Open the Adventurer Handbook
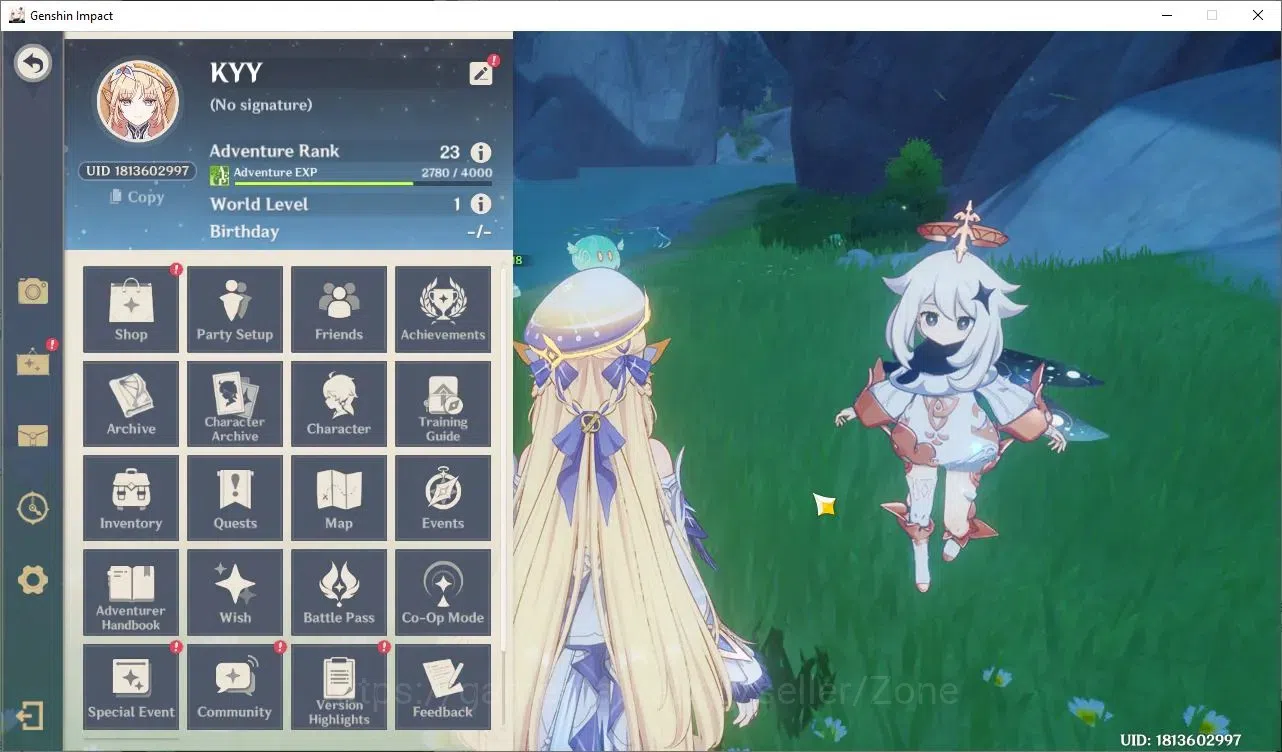Image resolution: width=1282 pixels, height=752 pixels. click(x=131, y=592)
